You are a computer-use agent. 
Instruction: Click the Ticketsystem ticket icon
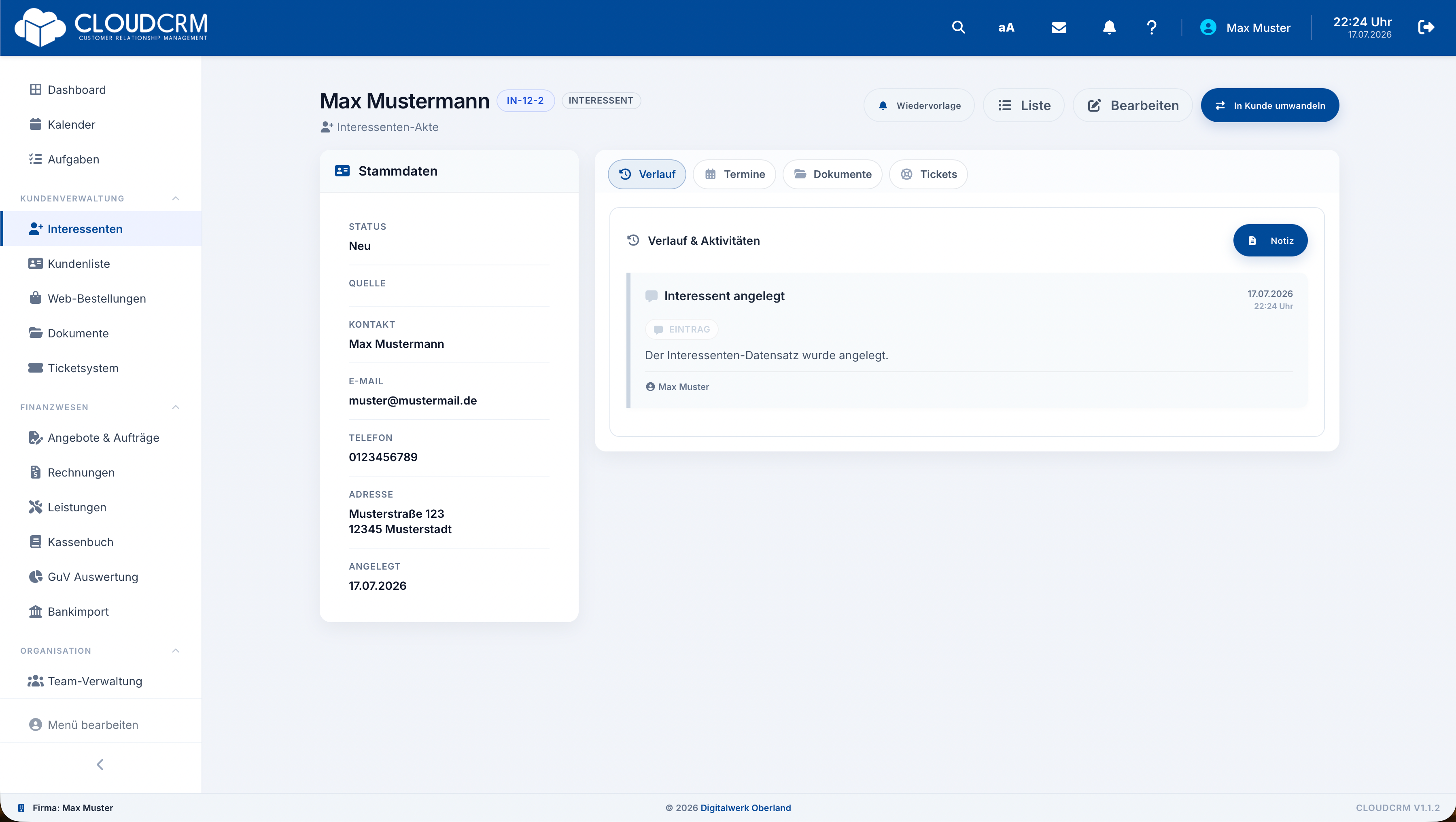tap(36, 368)
